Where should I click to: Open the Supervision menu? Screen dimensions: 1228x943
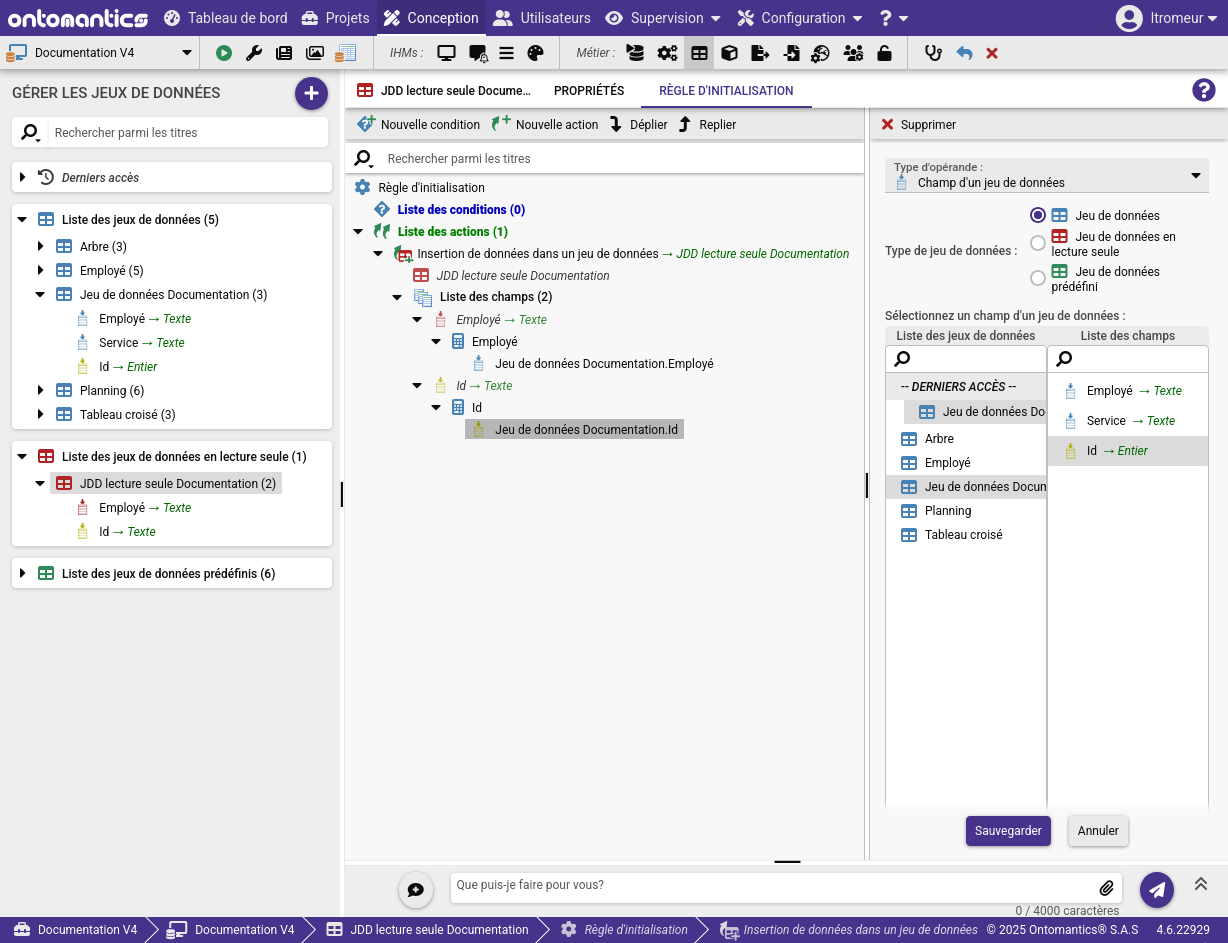tap(663, 18)
